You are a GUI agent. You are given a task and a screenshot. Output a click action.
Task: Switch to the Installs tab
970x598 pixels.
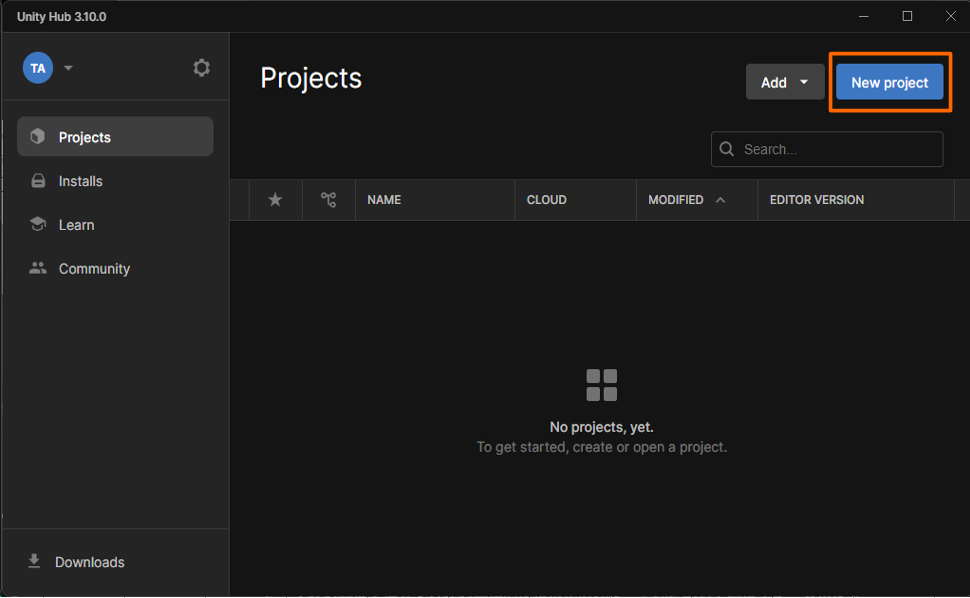[81, 181]
